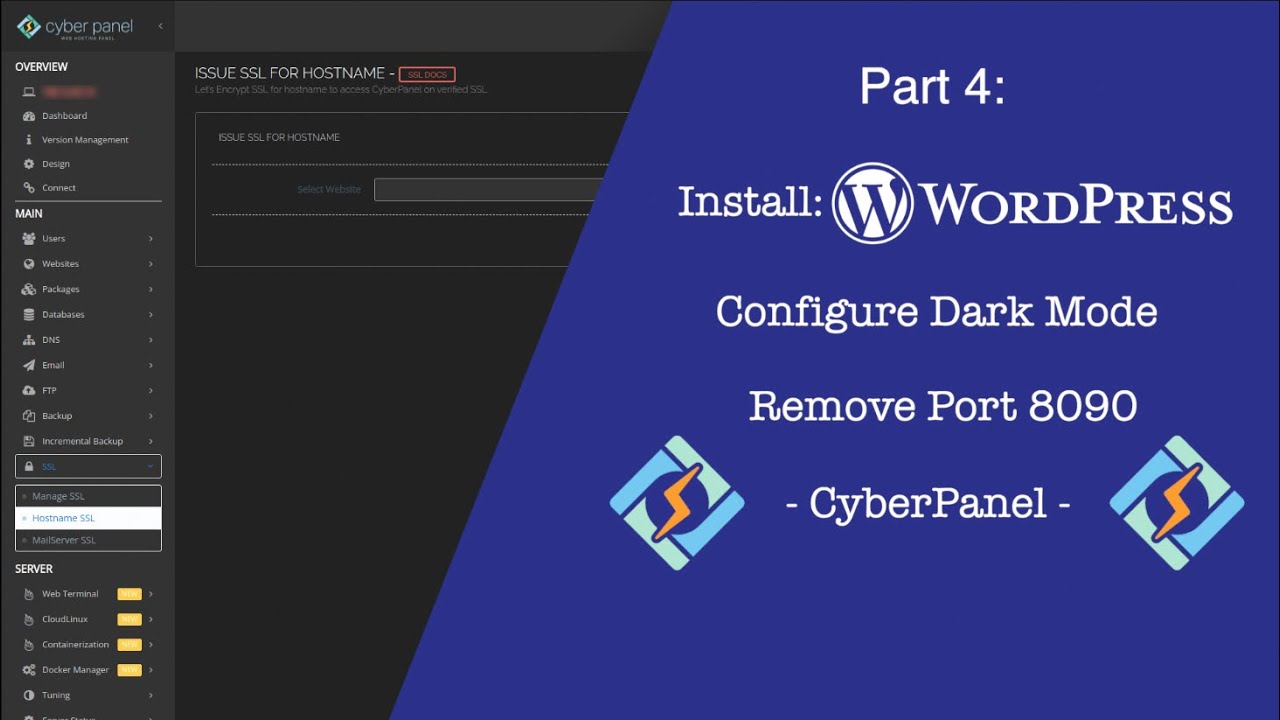Click the Connect link icon
Image resolution: width=1280 pixels, height=720 pixels.
[x=29, y=188]
